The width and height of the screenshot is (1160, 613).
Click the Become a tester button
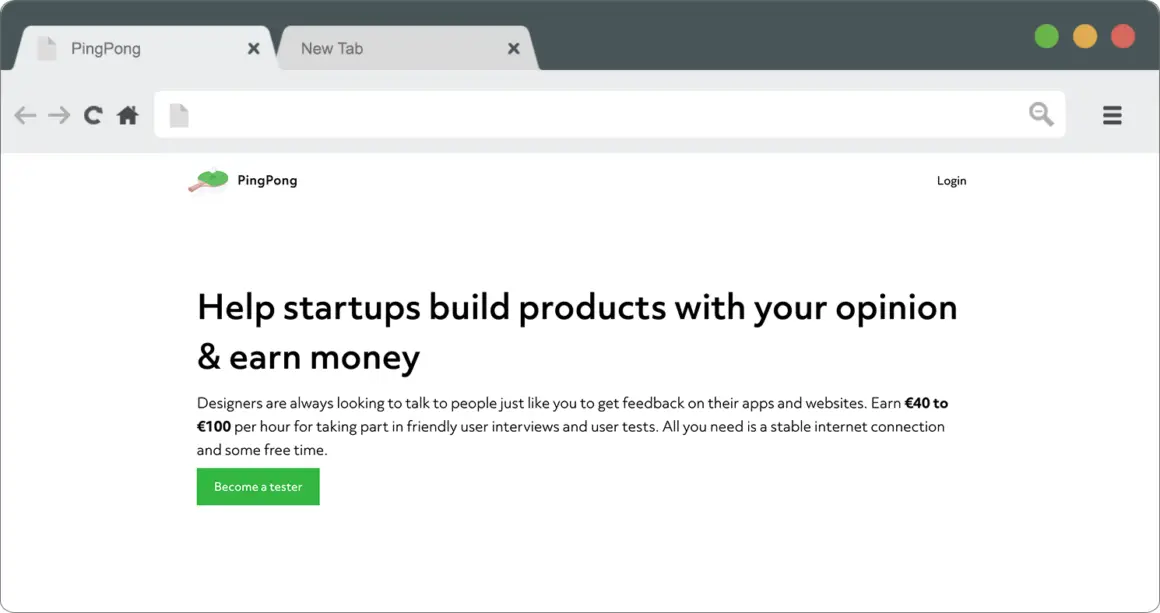coord(258,487)
